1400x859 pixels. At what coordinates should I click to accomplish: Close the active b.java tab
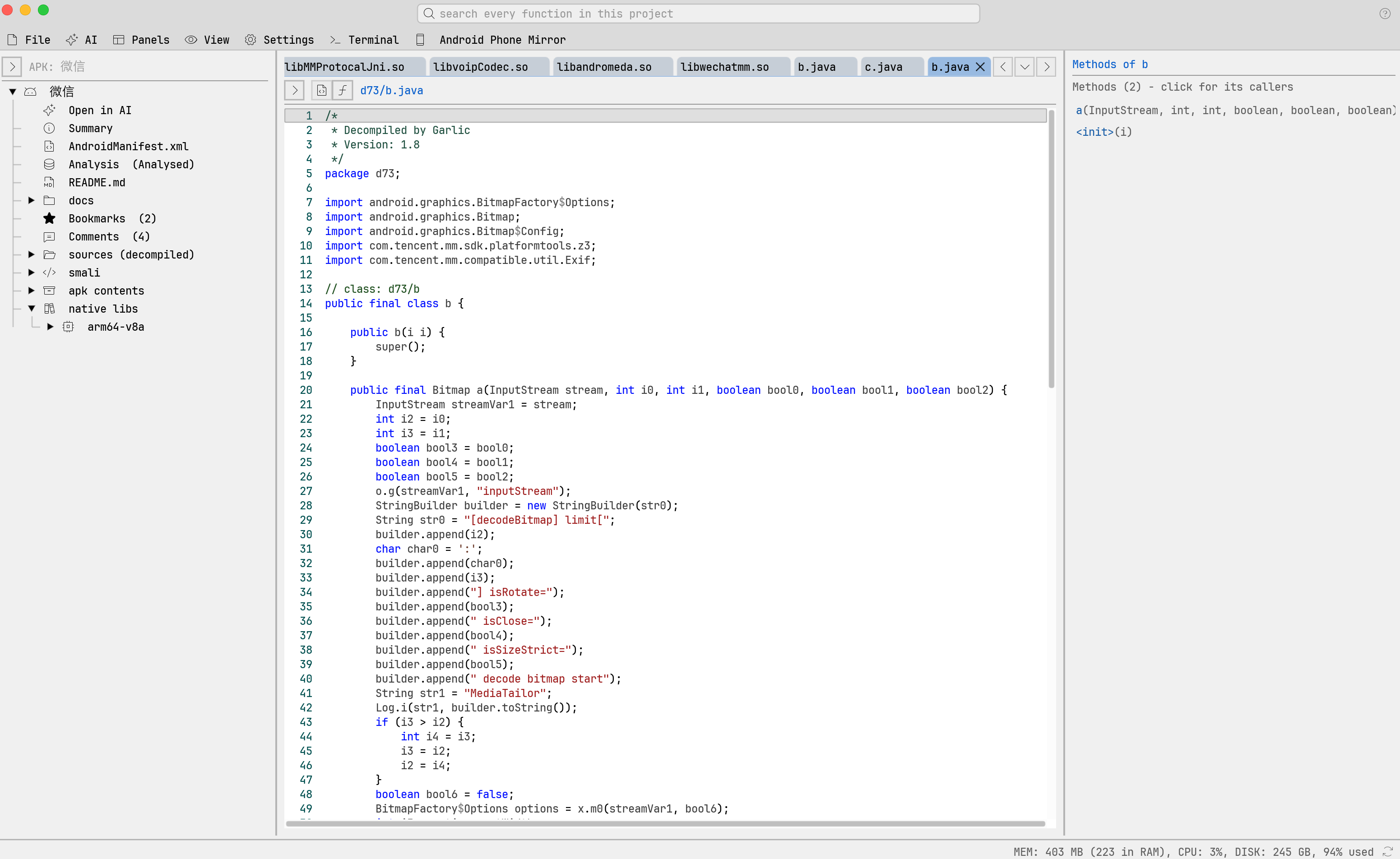click(x=980, y=67)
